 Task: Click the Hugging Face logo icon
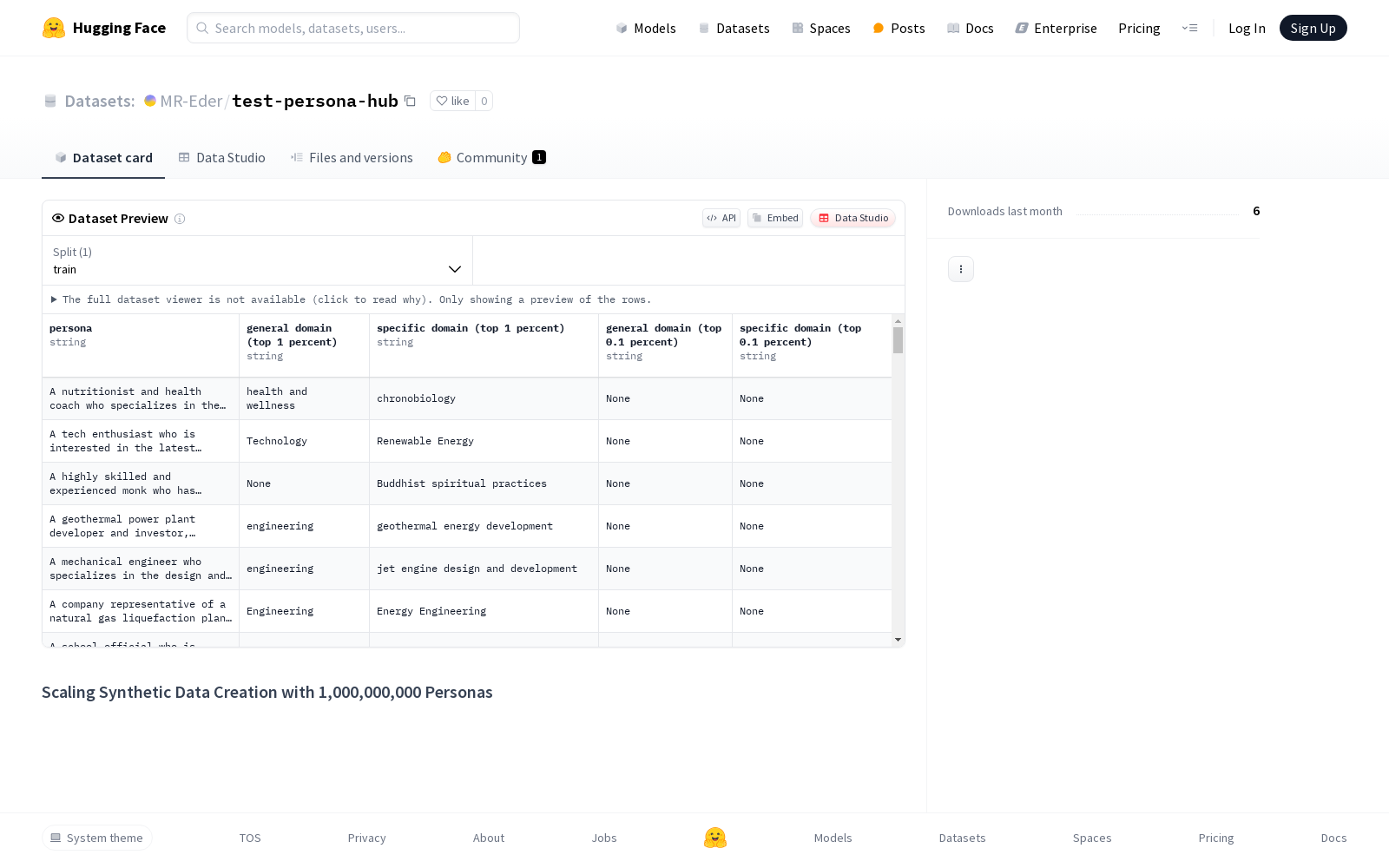(x=54, y=28)
